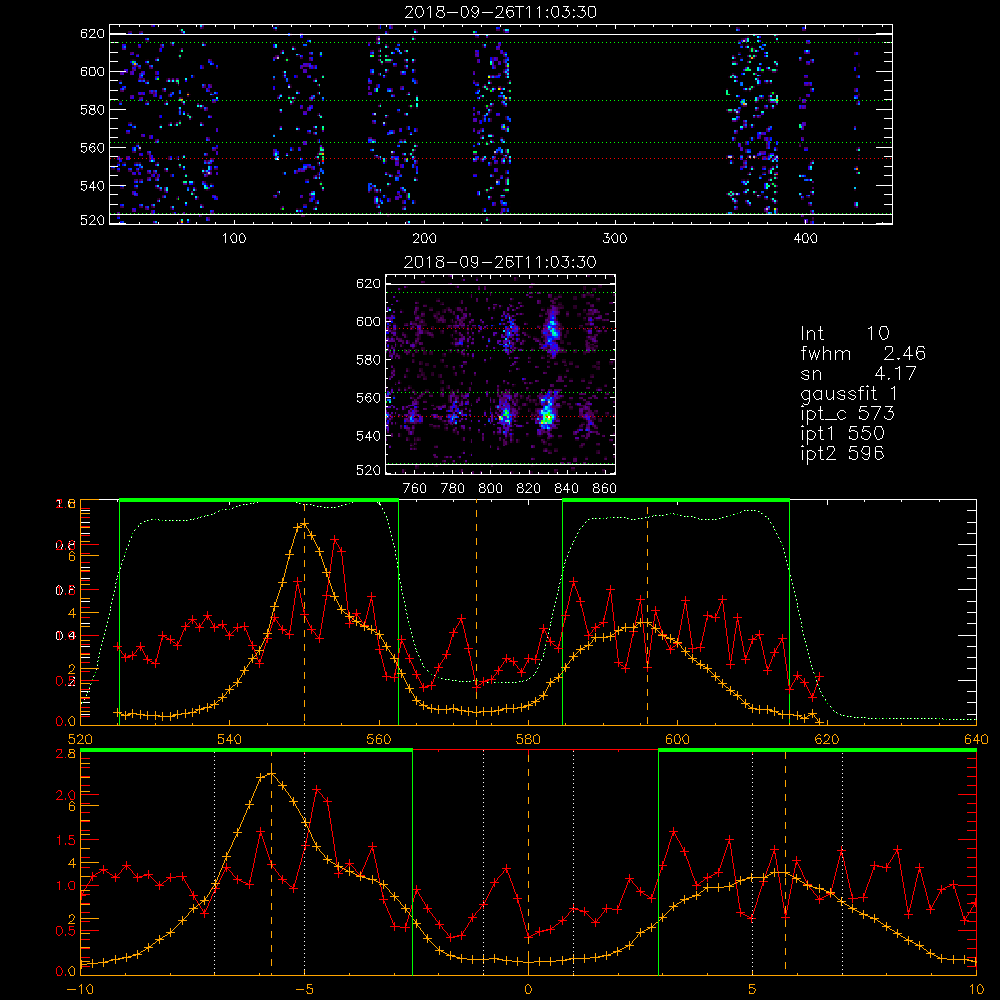Click x-axis label 100 on top plot
The height and width of the screenshot is (1000, 1000).
234,239
